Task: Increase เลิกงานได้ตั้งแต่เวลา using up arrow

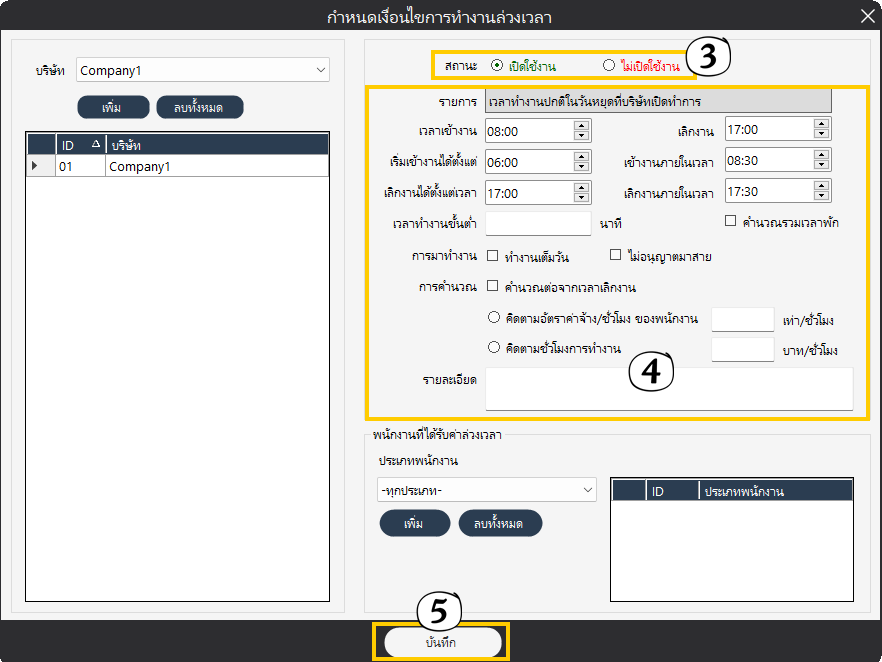Action: click(x=581, y=187)
